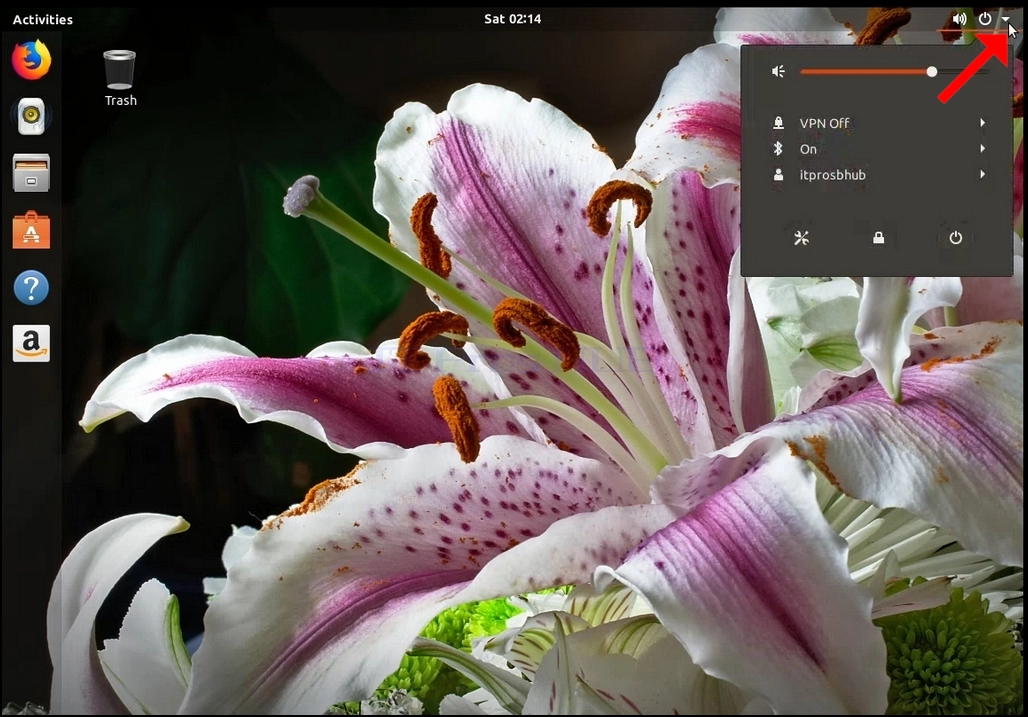Open Firefox from the dock
1028x717 pixels.
click(x=31, y=60)
